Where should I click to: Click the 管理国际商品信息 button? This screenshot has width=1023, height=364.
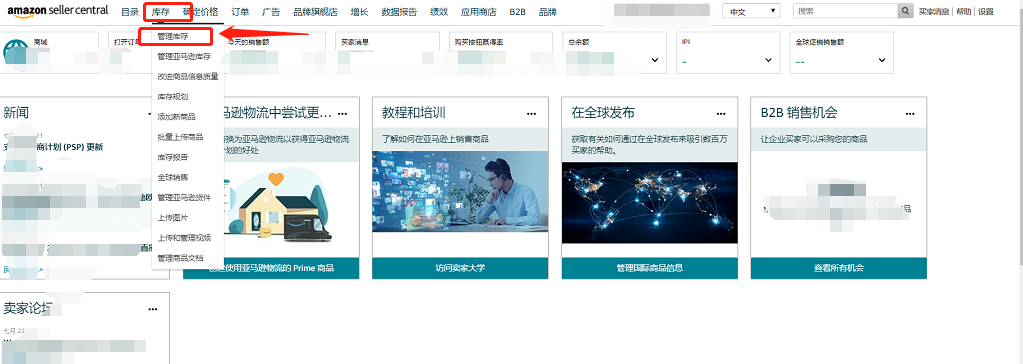650,268
